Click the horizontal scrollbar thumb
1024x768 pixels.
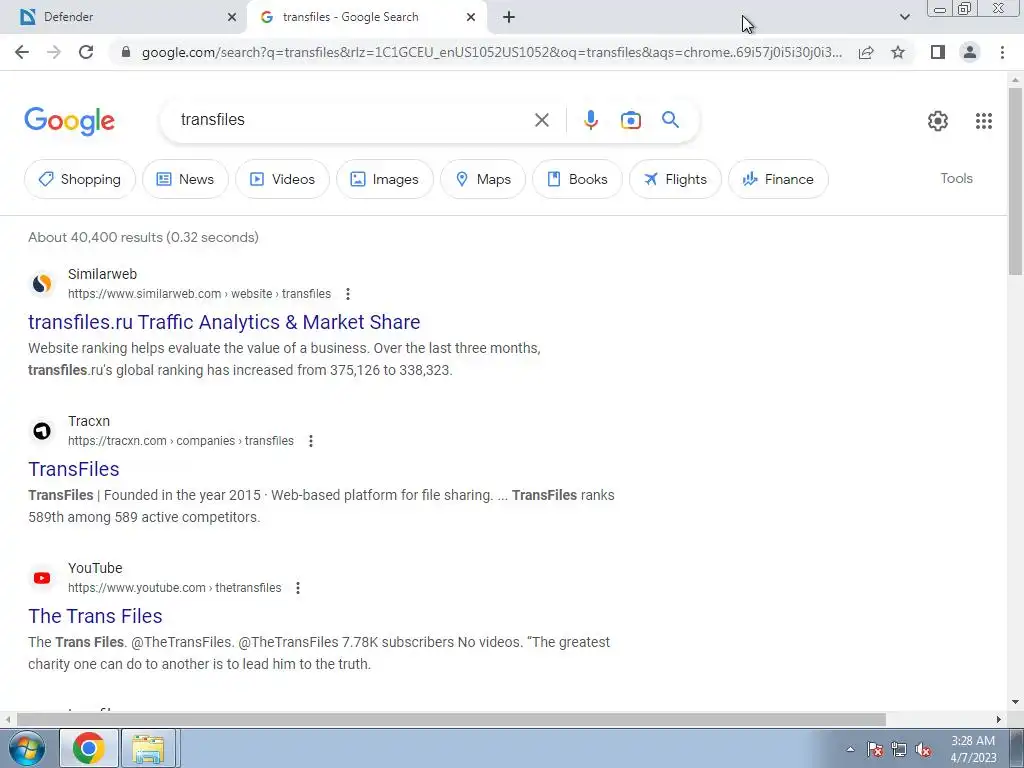[451, 719]
